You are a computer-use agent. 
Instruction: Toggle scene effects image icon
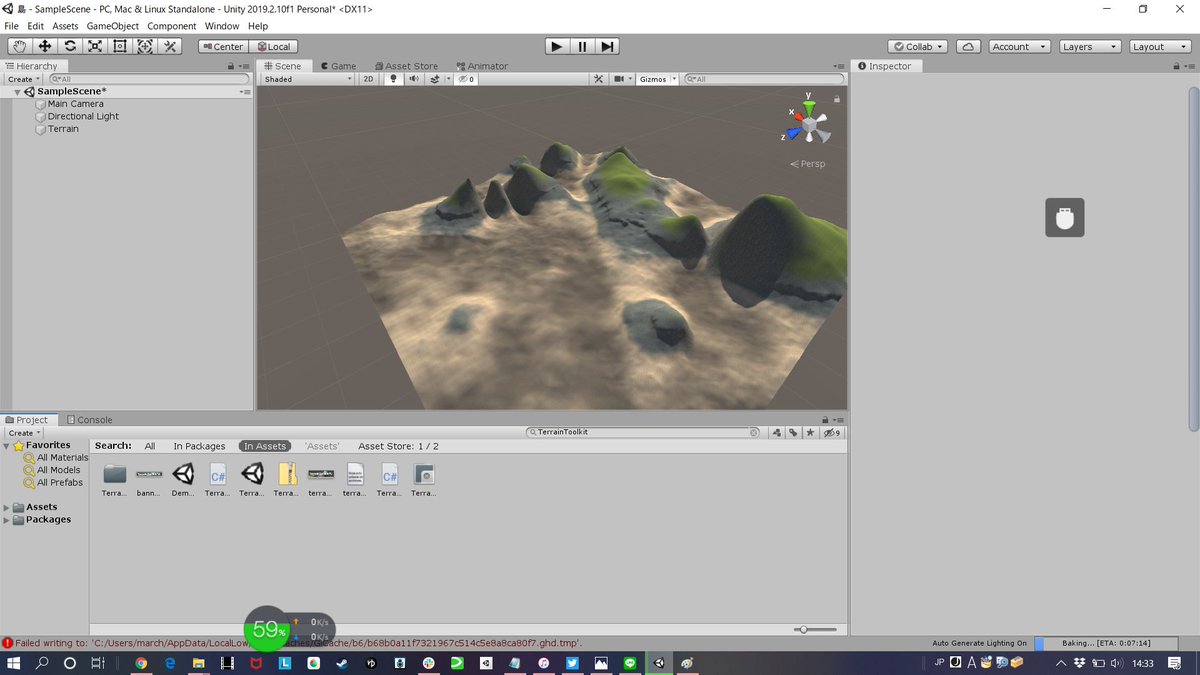coord(435,79)
